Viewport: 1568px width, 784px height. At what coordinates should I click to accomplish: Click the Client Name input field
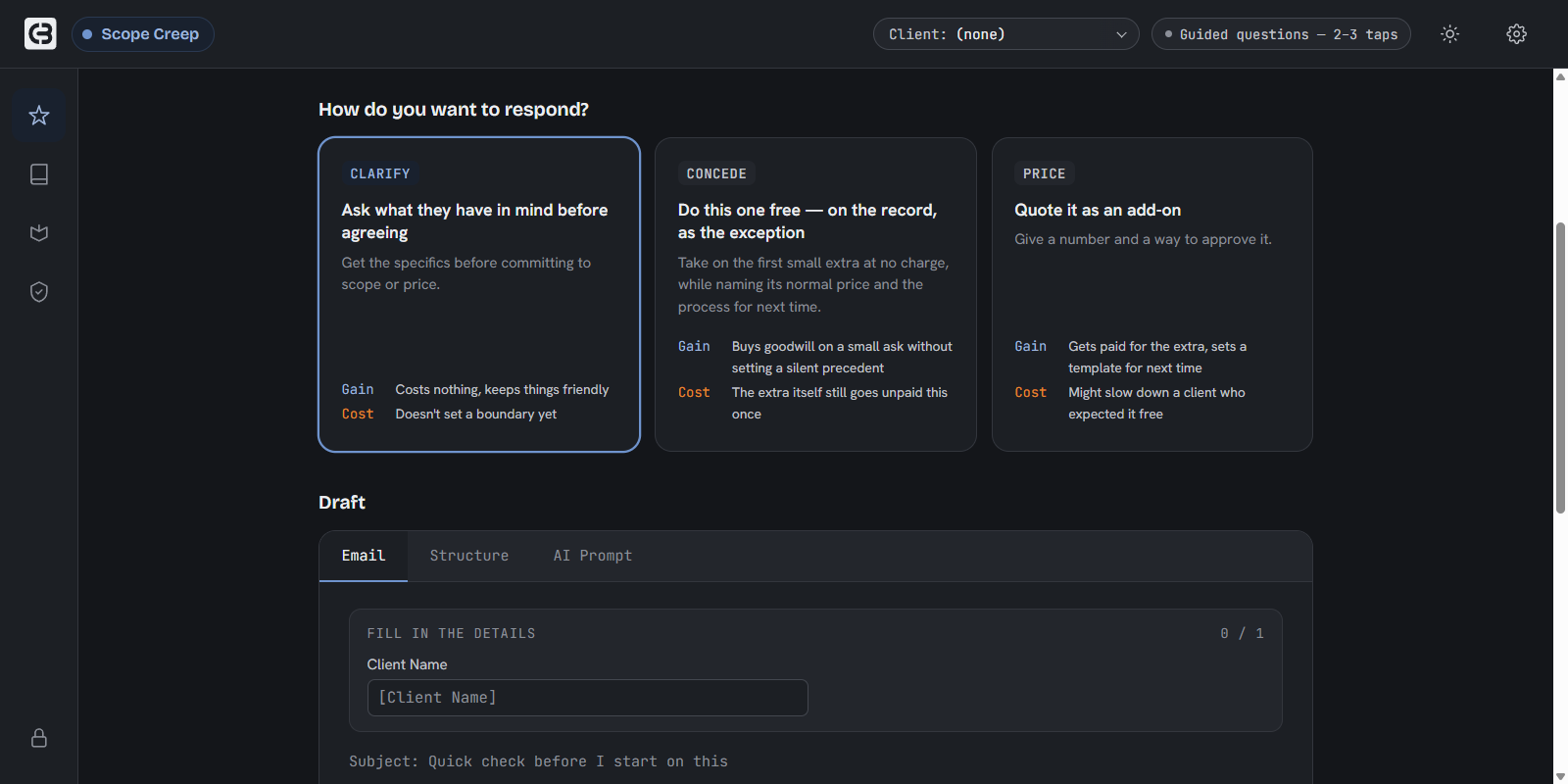(x=588, y=698)
